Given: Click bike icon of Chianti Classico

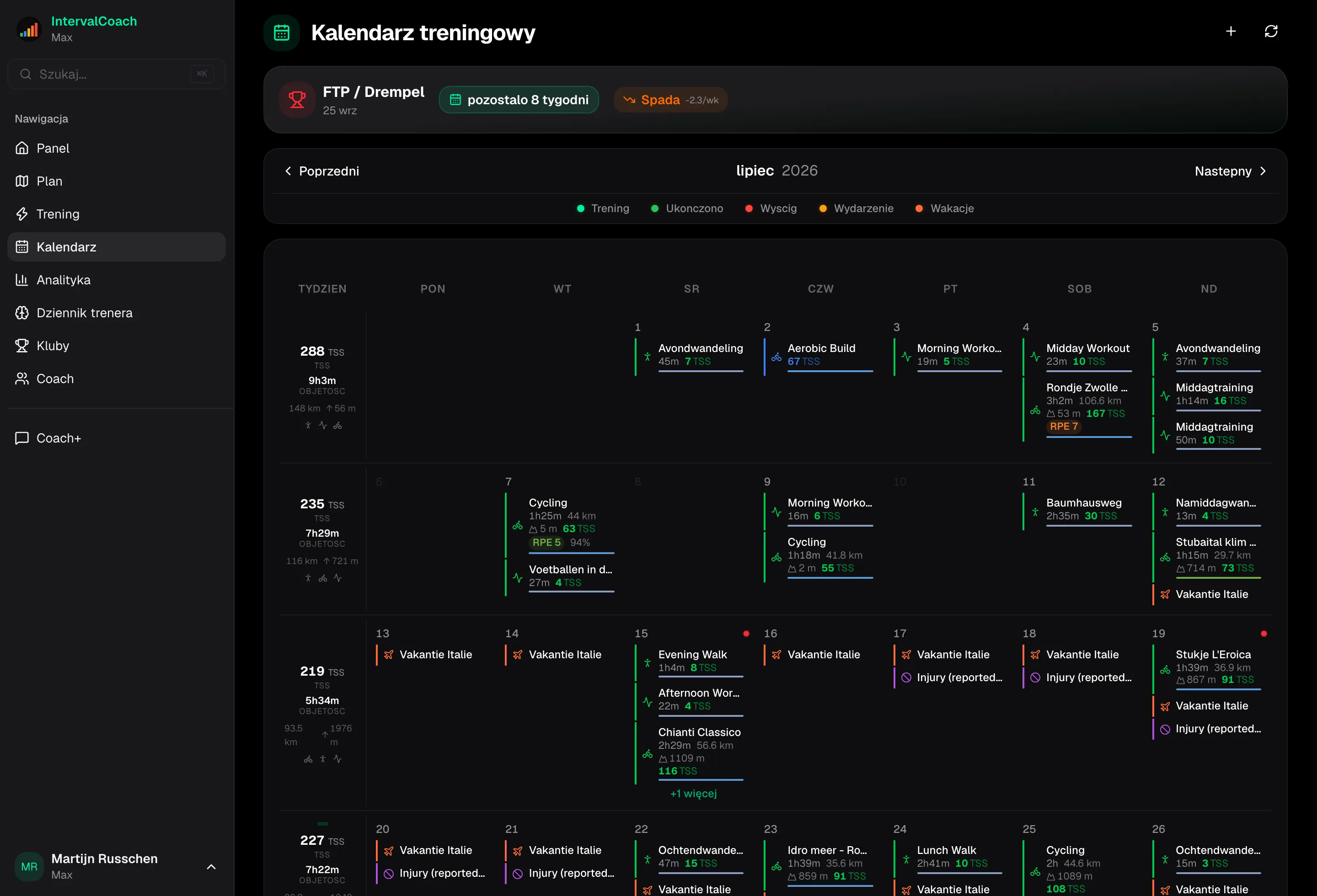Looking at the screenshot, I should [647, 754].
